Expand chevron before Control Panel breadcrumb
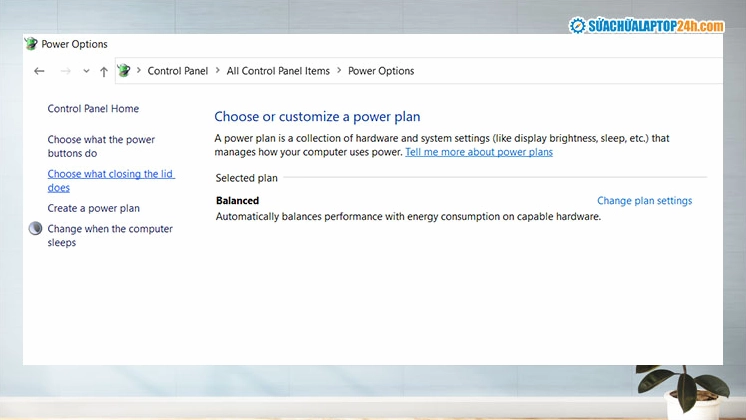This screenshot has width=746, height=420. pyautogui.click(x=139, y=70)
